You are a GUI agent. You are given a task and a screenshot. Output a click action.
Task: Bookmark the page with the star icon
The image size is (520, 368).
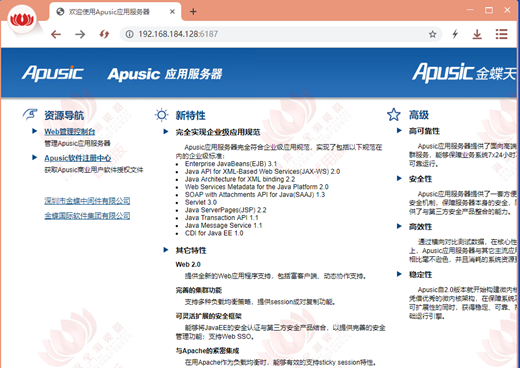(432, 34)
